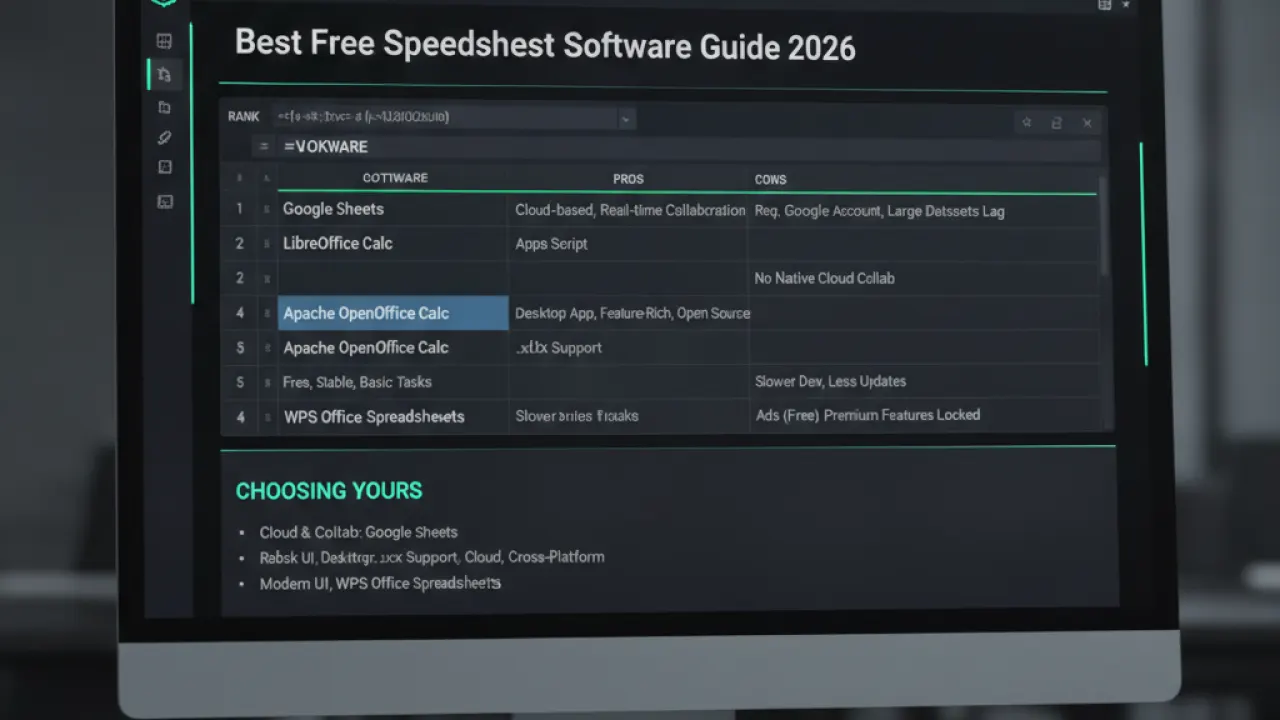Select the row number beside LibreOffice Calc

(x=239, y=243)
